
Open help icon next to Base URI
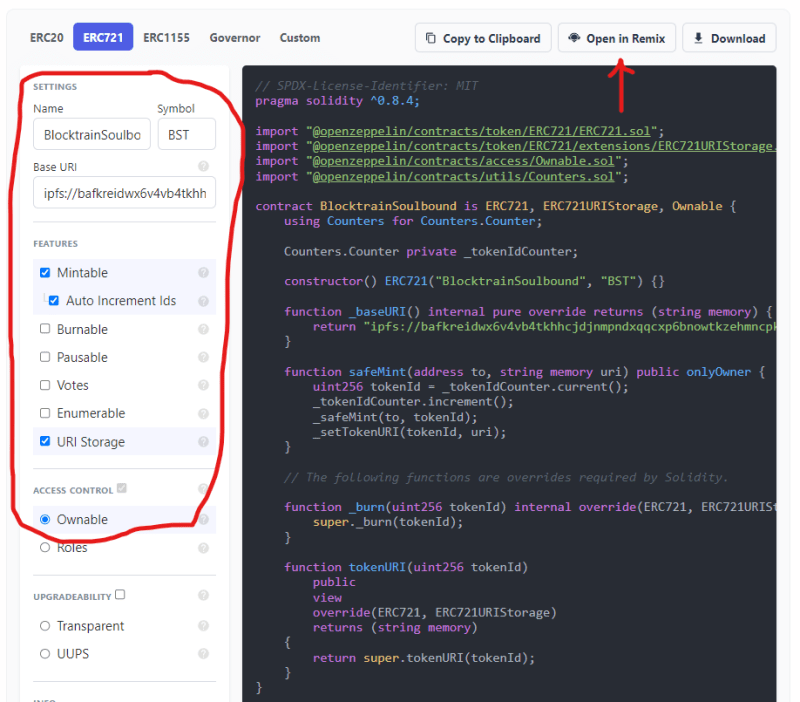(x=203, y=166)
